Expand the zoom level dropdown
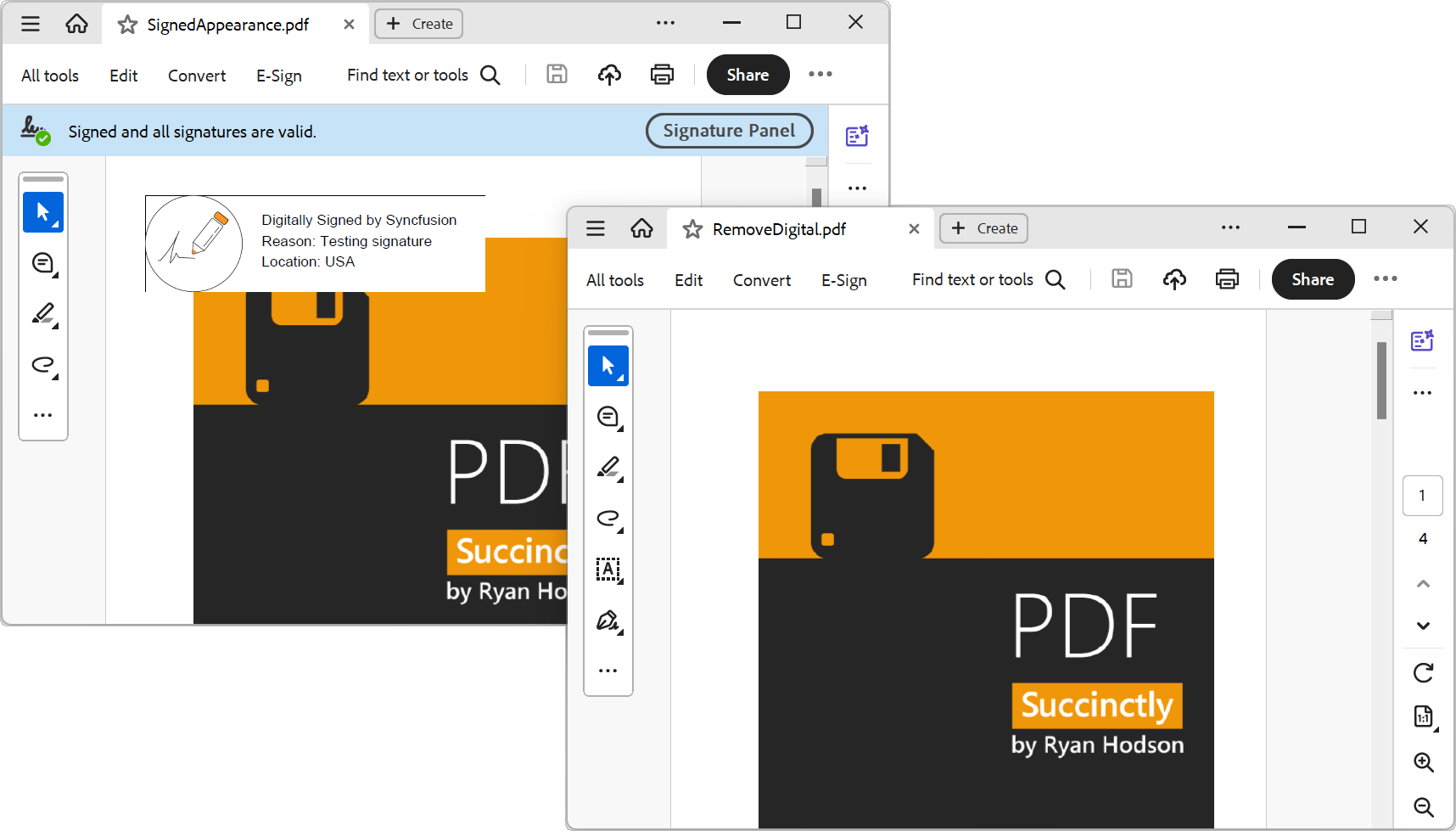1456x831 pixels. tap(1424, 717)
